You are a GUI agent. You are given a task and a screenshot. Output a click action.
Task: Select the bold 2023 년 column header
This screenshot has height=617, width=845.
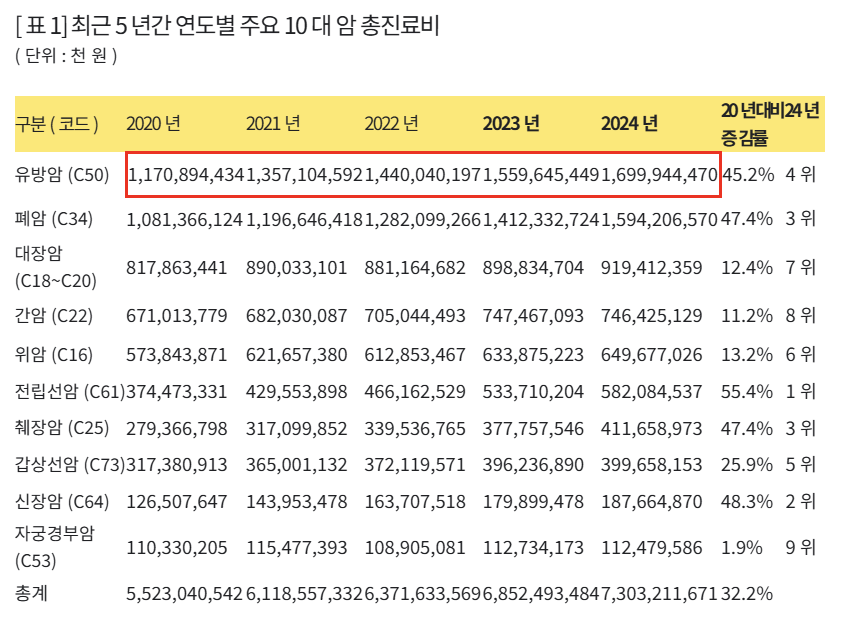(513, 121)
